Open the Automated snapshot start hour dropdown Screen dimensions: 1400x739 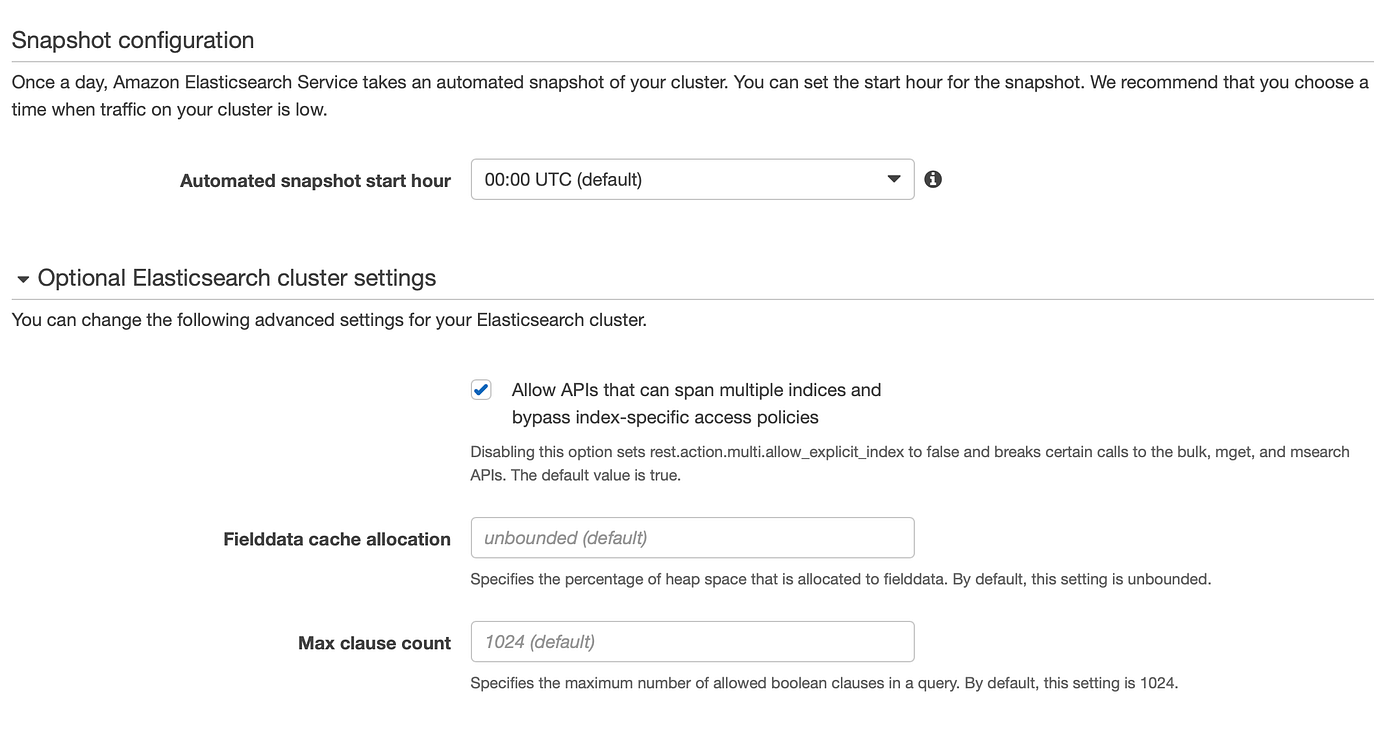692,179
